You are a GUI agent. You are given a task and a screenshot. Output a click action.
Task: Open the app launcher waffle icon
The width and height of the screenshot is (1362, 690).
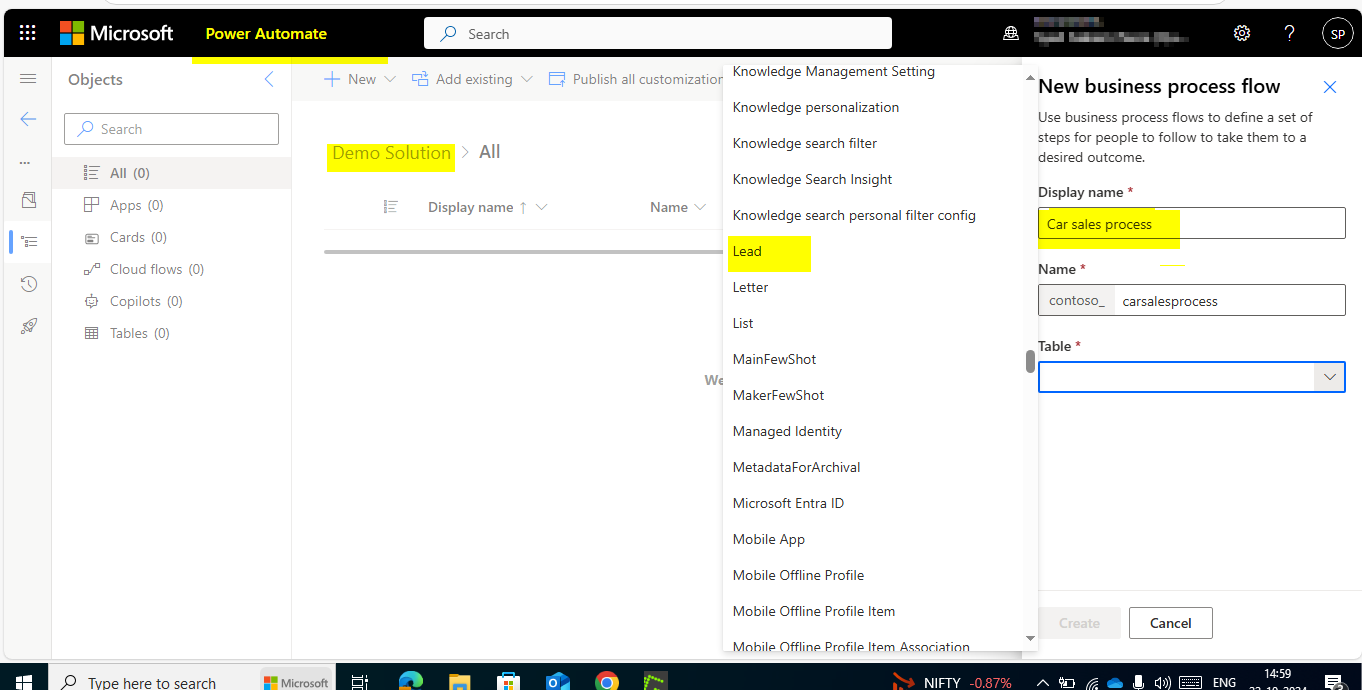click(27, 33)
